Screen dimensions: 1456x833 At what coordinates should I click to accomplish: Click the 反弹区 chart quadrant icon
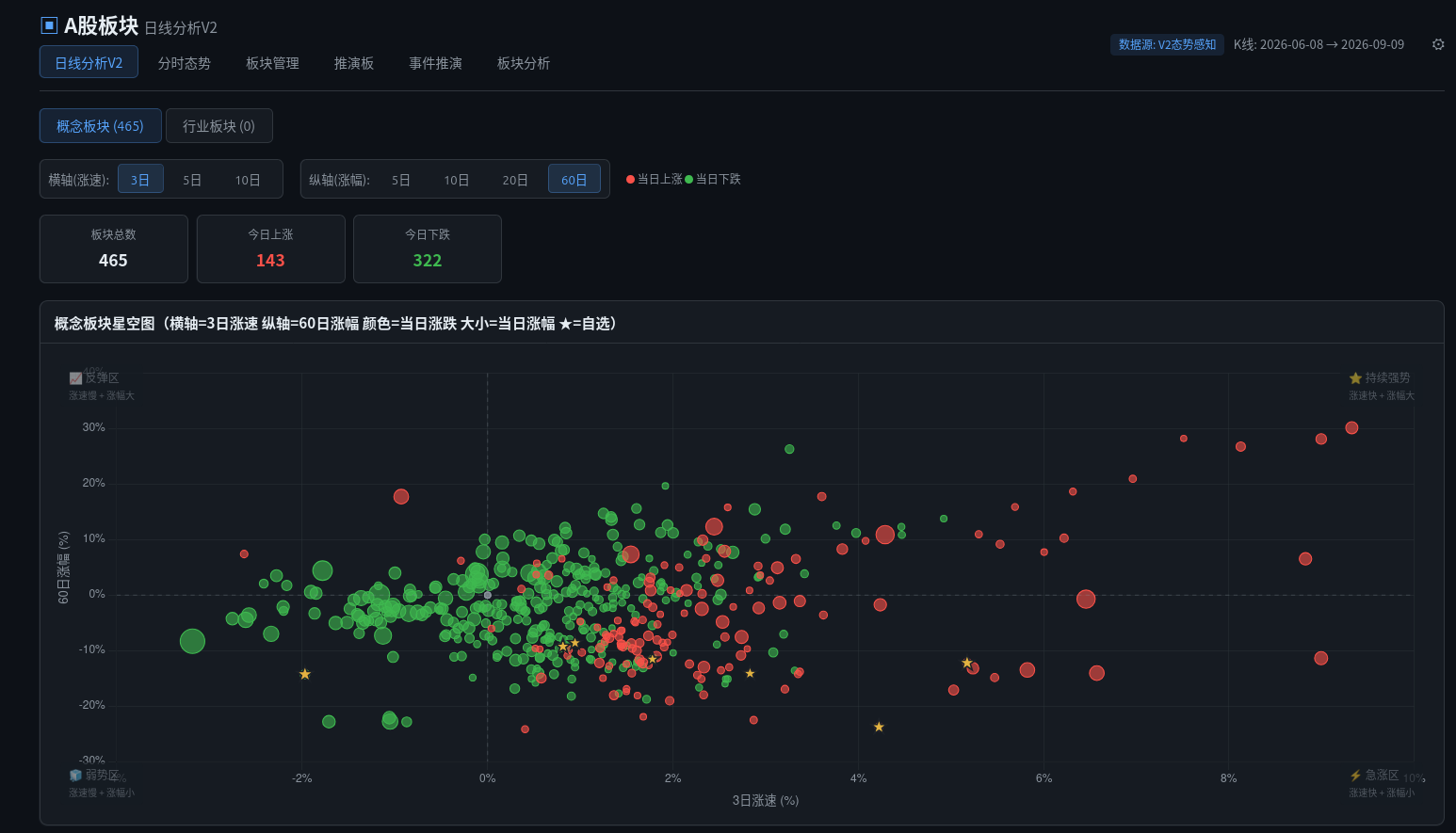(x=75, y=377)
